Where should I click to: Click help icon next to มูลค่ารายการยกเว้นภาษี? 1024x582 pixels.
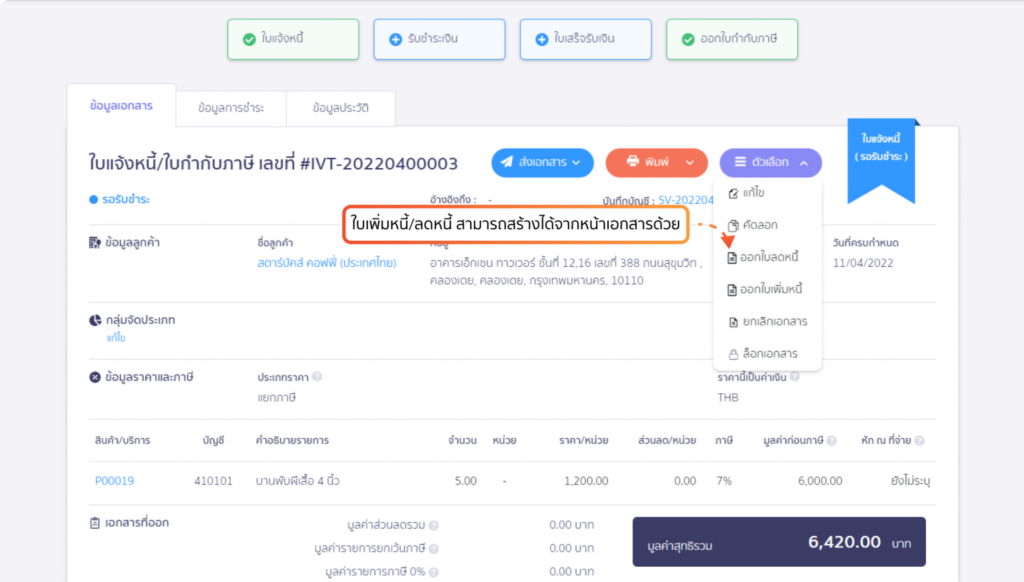pos(434,549)
